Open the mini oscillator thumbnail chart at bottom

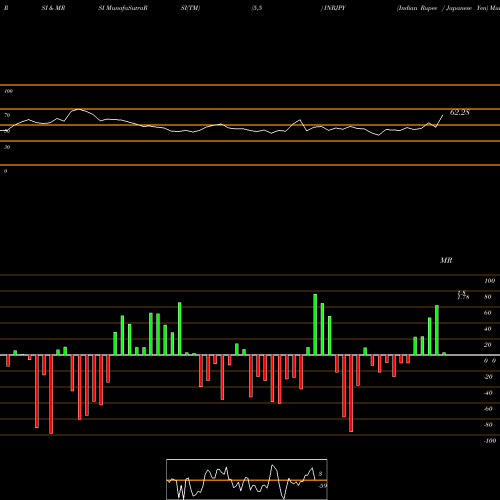247,479
